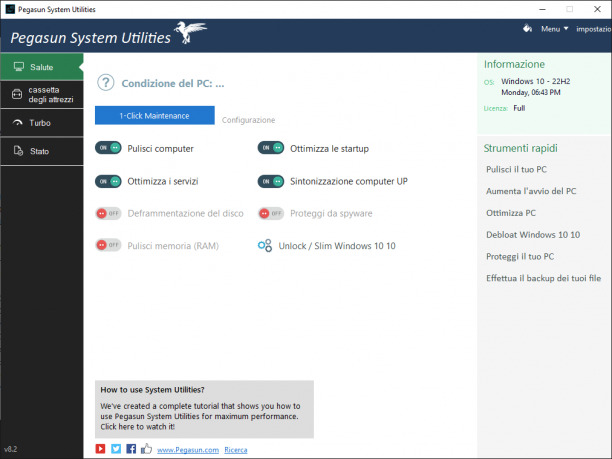Click Effettua il backup dei tuoi file
The image size is (612, 459).
543,278
